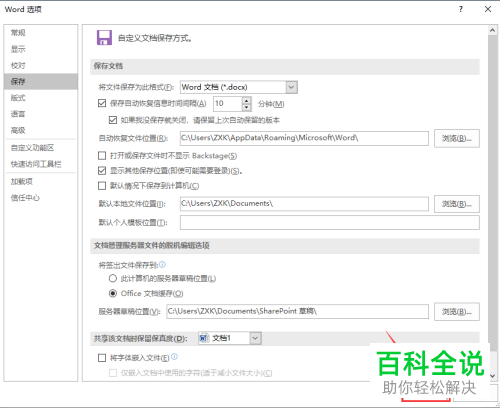The height and width of the screenshot is (408, 500).
Task: Click the info icon beside 将字体嵌入文件
Action: [174, 357]
